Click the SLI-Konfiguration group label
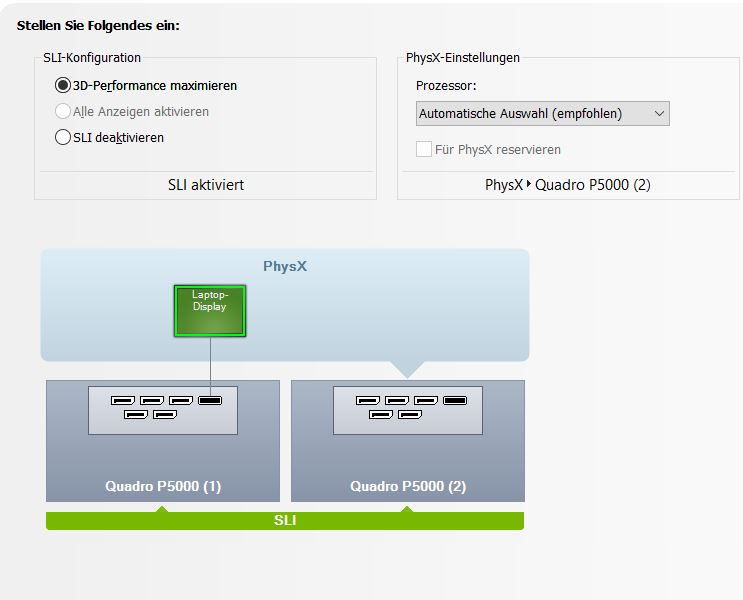 [92, 58]
